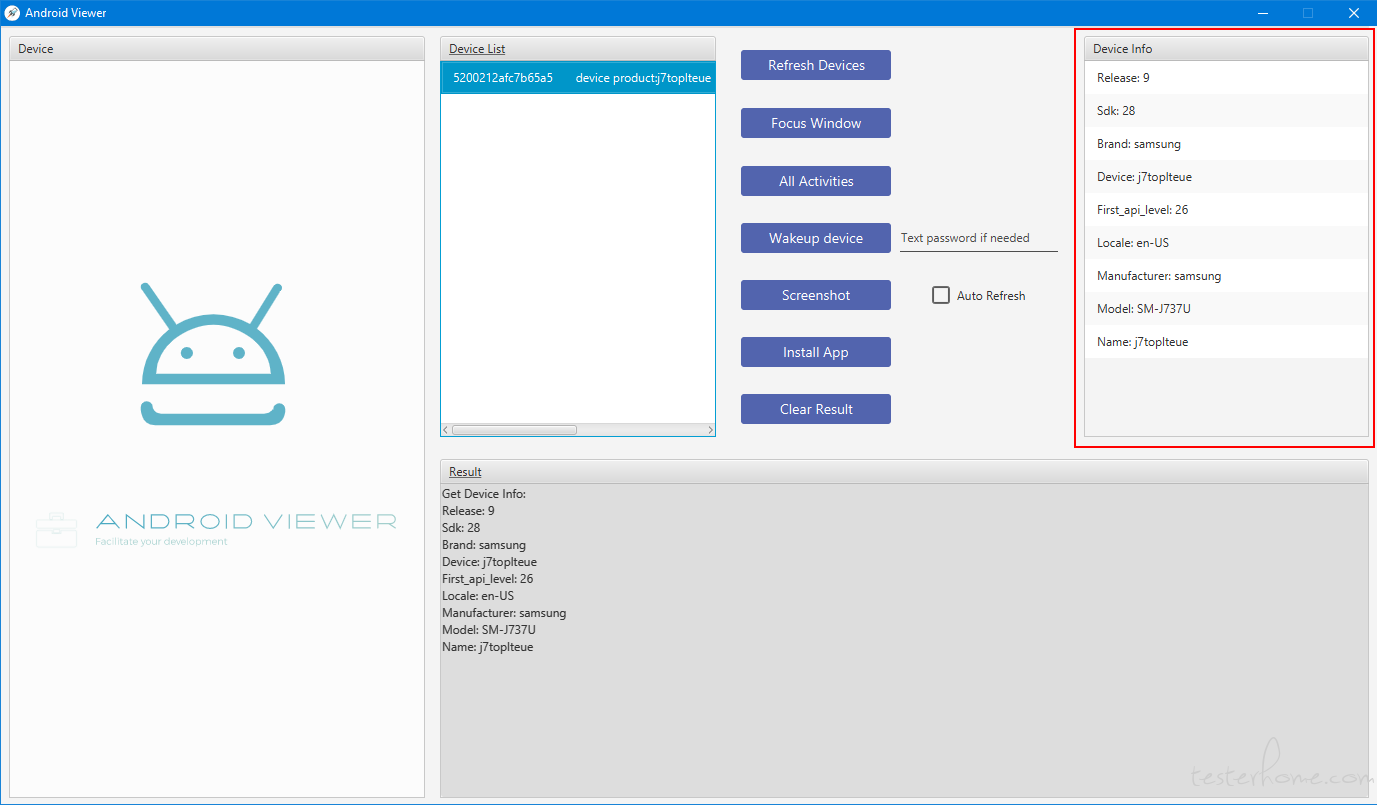Close the Android Viewer window
Viewport: 1377px width, 805px height.
1353,13
